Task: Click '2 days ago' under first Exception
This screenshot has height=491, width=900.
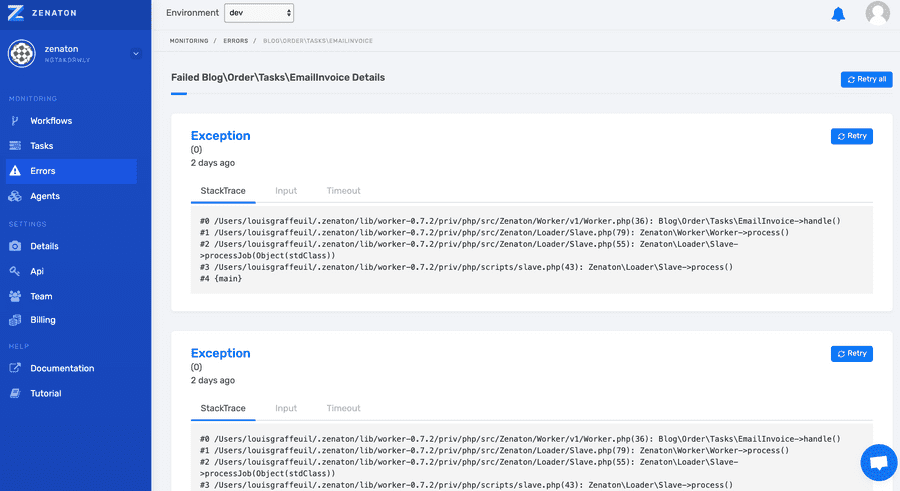Action: point(212,163)
